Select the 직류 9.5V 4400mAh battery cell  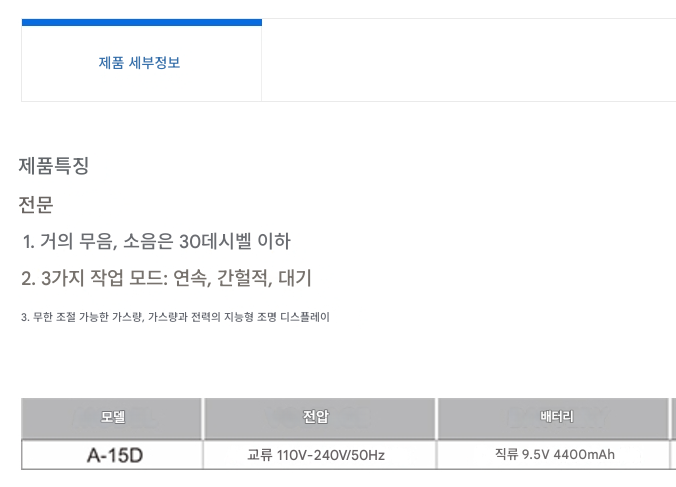coord(554,455)
